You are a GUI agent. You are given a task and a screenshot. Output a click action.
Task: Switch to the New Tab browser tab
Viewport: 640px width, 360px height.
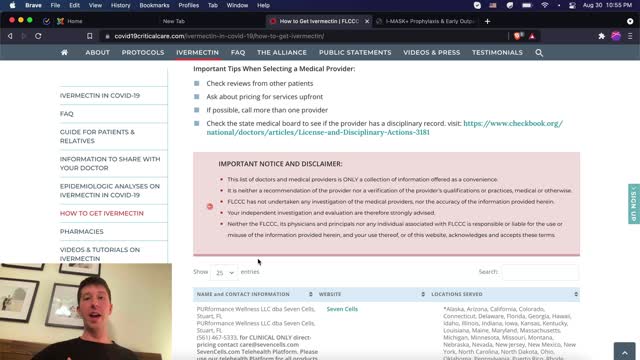pyautogui.click(x=174, y=21)
